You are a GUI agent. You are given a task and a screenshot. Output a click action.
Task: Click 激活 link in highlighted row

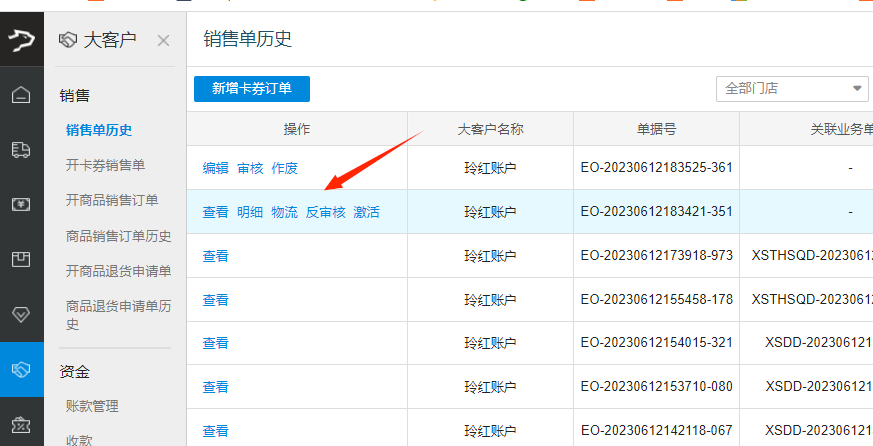click(366, 212)
